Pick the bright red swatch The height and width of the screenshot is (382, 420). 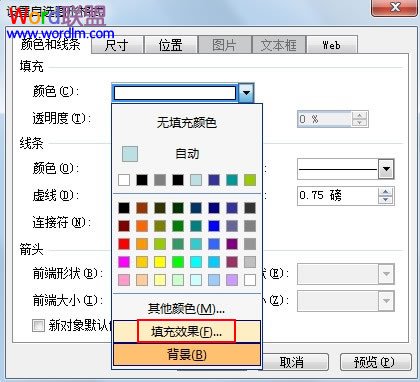pyautogui.click(x=124, y=244)
